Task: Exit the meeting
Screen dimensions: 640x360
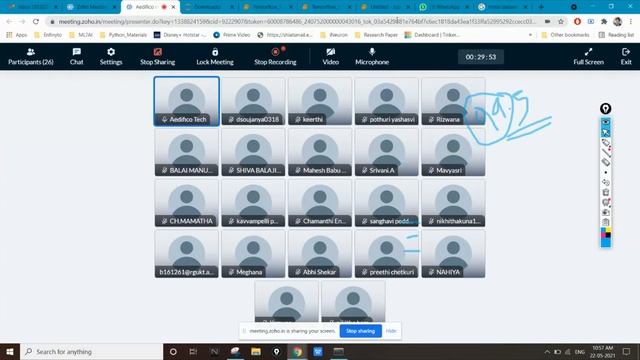Action: click(626, 56)
